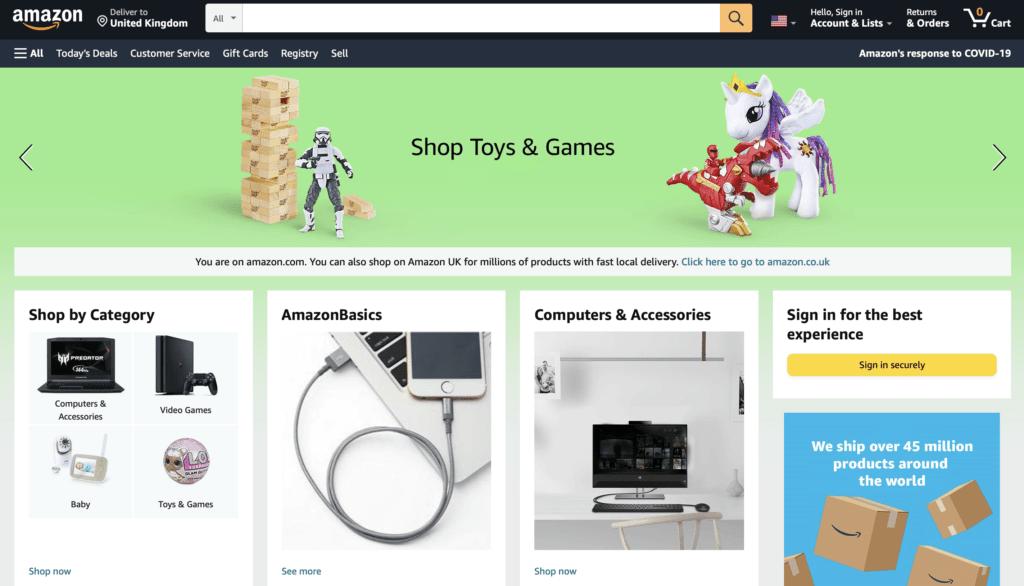
Task: Open the hamburger All menu
Action: [29, 54]
